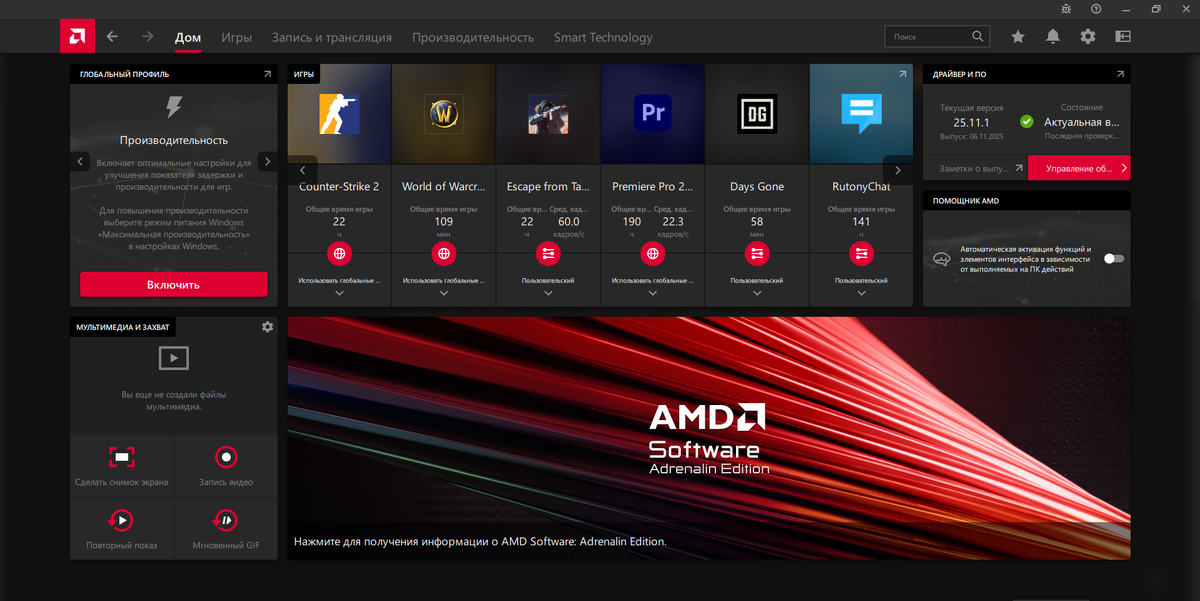
Task: Show next global profile with right chevron
Action: click(x=267, y=161)
